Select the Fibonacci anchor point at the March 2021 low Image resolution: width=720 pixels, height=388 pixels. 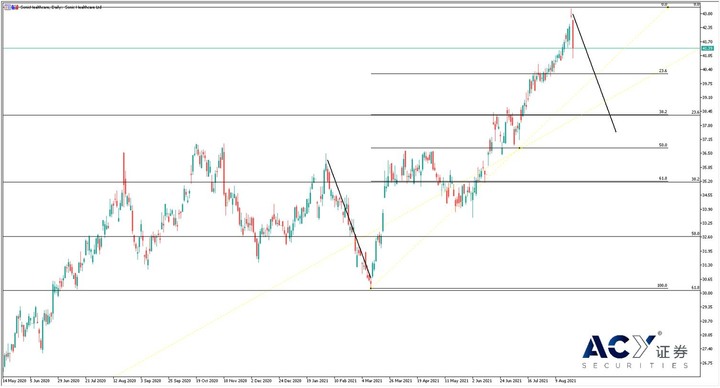pyautogui.click(x=371, y=288)
